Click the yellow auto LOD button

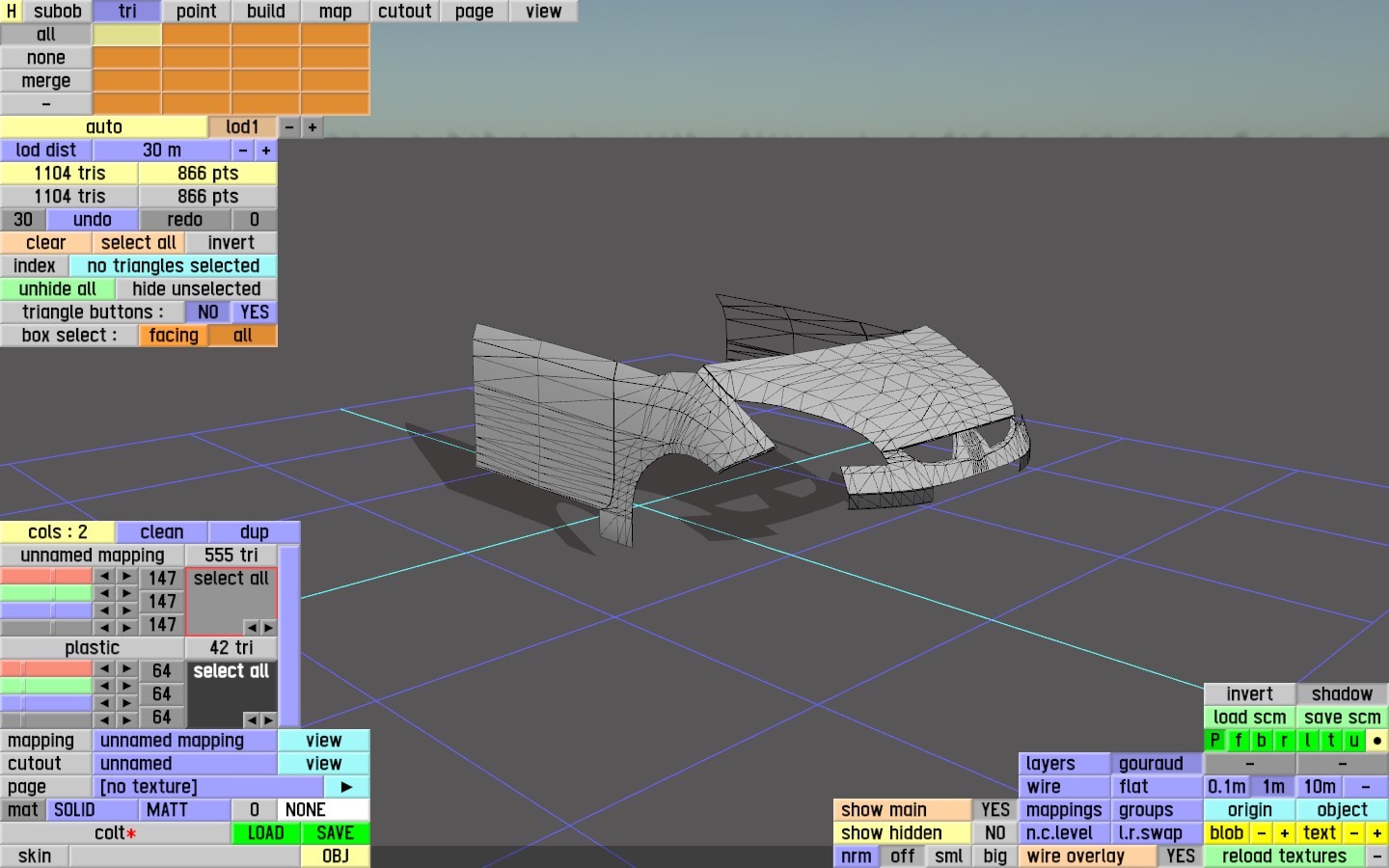pos(104,127)
